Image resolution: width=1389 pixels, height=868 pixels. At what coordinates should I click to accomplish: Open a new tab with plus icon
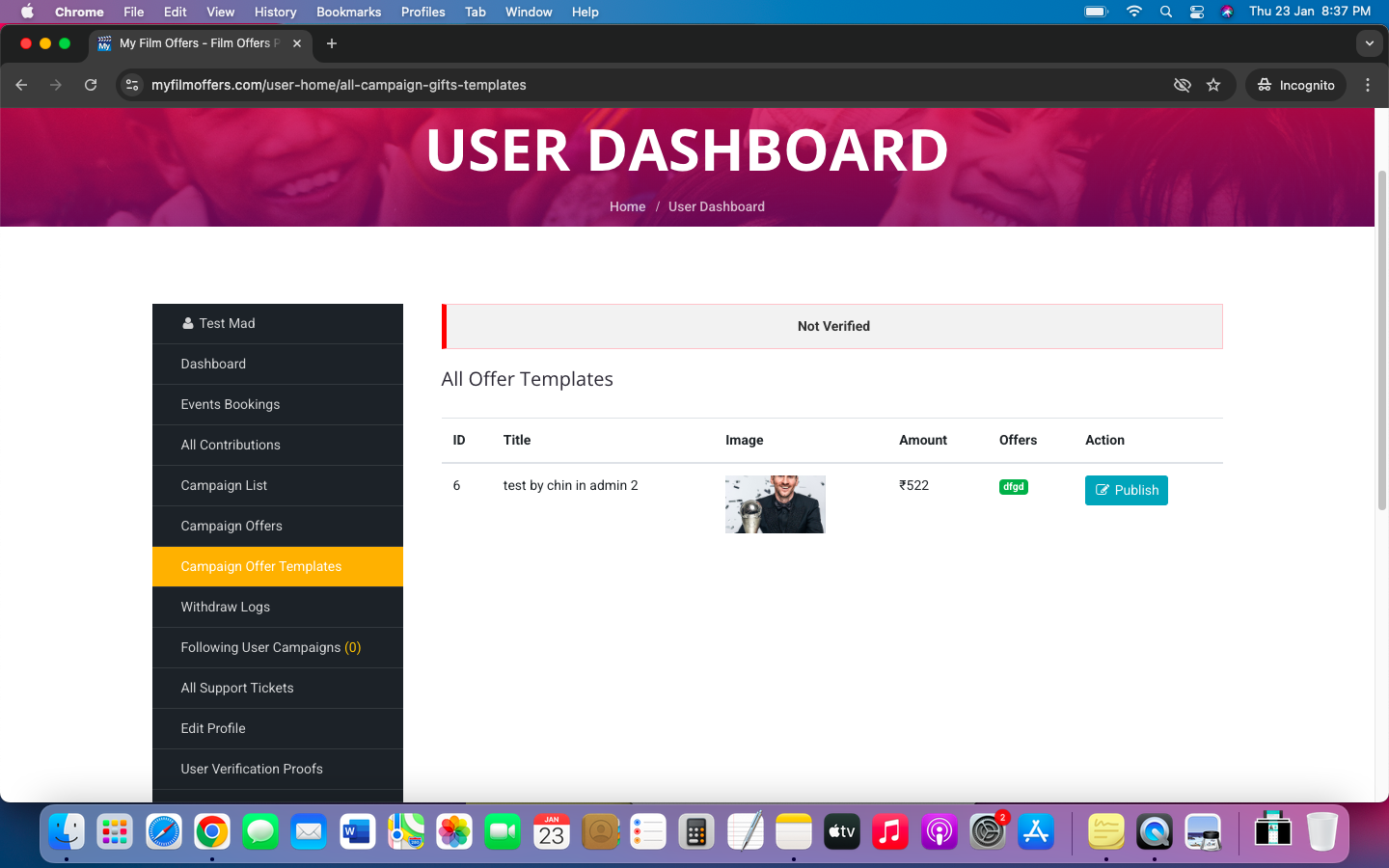point(332,43)
